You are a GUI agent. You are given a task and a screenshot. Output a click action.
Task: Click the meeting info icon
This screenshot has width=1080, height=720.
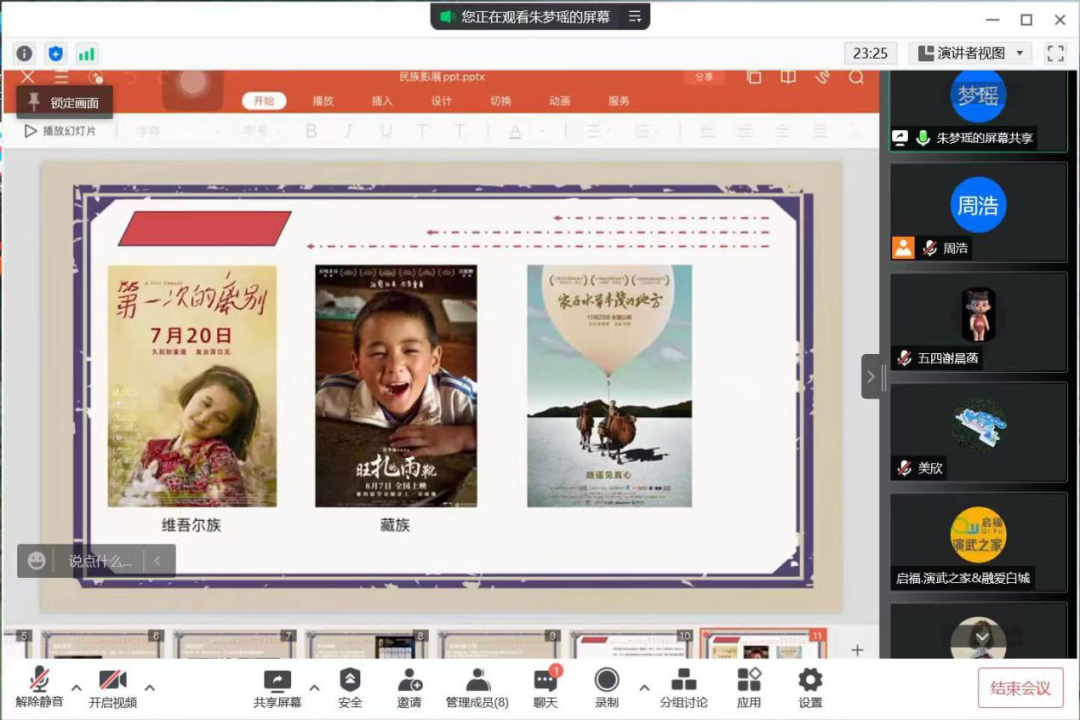tap(24, 54)
